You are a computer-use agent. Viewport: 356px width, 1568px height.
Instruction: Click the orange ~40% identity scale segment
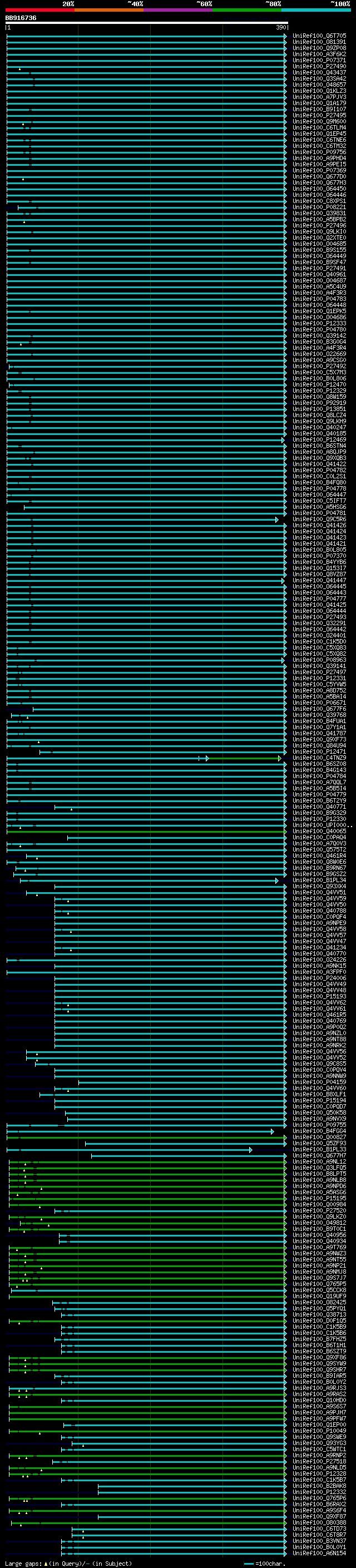coord(109,10)
